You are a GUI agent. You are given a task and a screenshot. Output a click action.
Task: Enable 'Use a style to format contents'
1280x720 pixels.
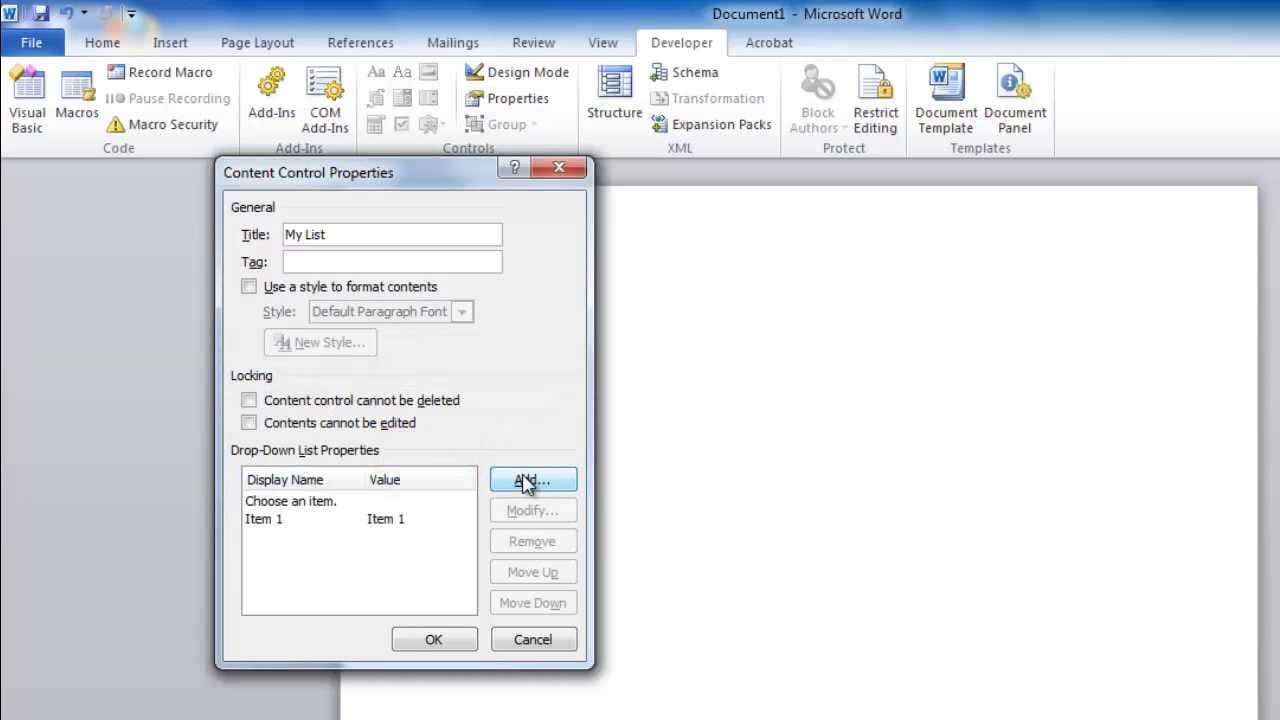(249, 286)
